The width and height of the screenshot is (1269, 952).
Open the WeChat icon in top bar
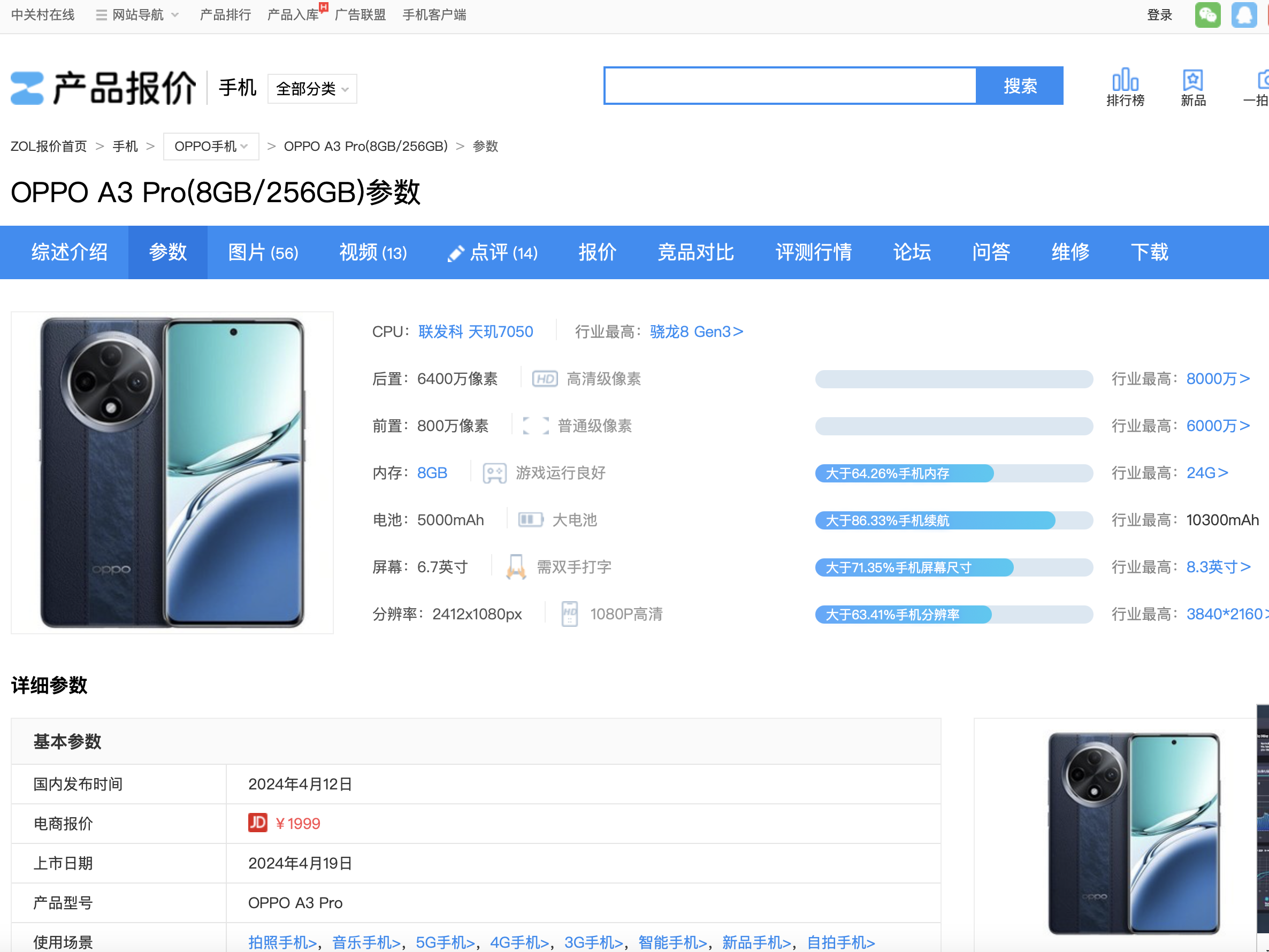coord(1207,15)
